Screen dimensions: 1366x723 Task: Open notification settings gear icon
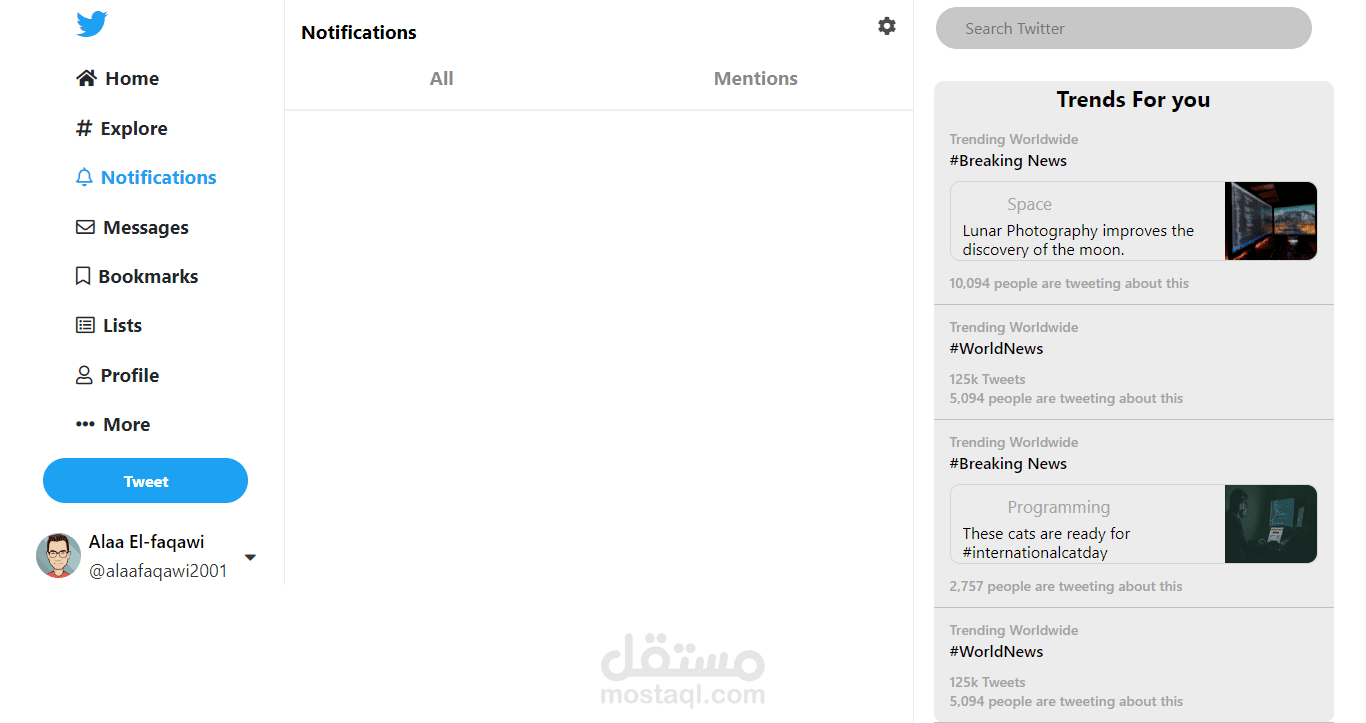tap(887, 26)
